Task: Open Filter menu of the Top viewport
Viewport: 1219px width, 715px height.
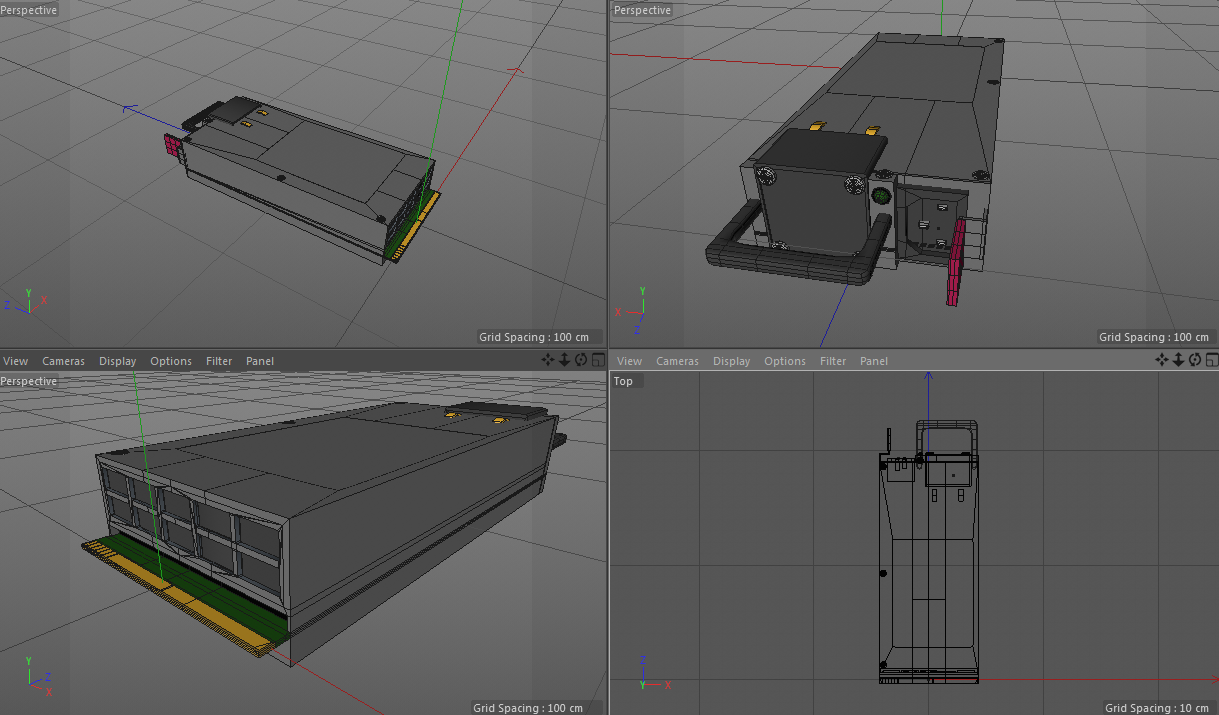Action: point(833,361)
